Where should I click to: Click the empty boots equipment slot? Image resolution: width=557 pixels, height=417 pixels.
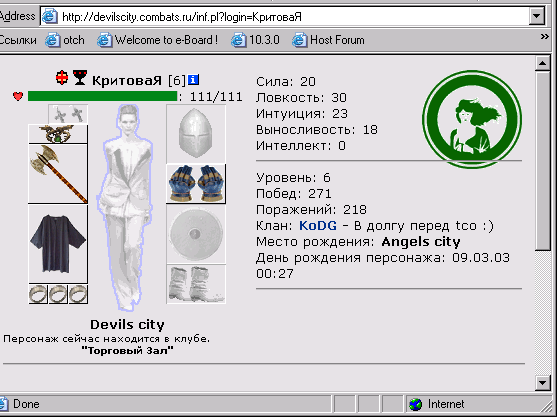(196, 284)
